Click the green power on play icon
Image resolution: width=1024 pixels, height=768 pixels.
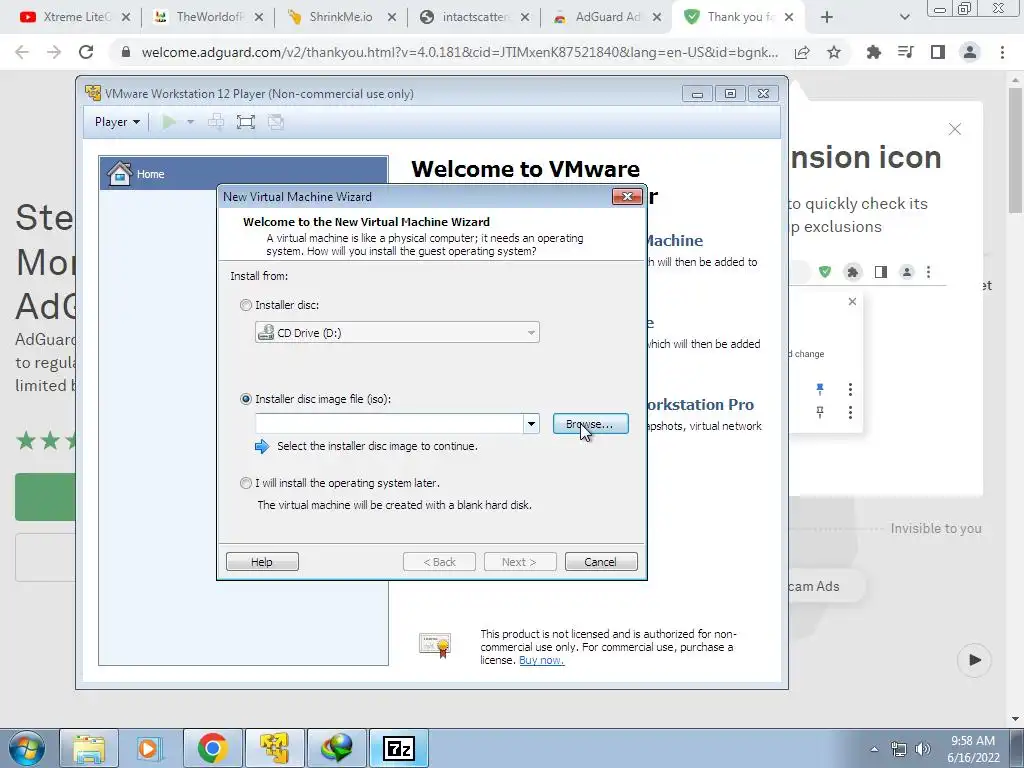tap(169, 122)
